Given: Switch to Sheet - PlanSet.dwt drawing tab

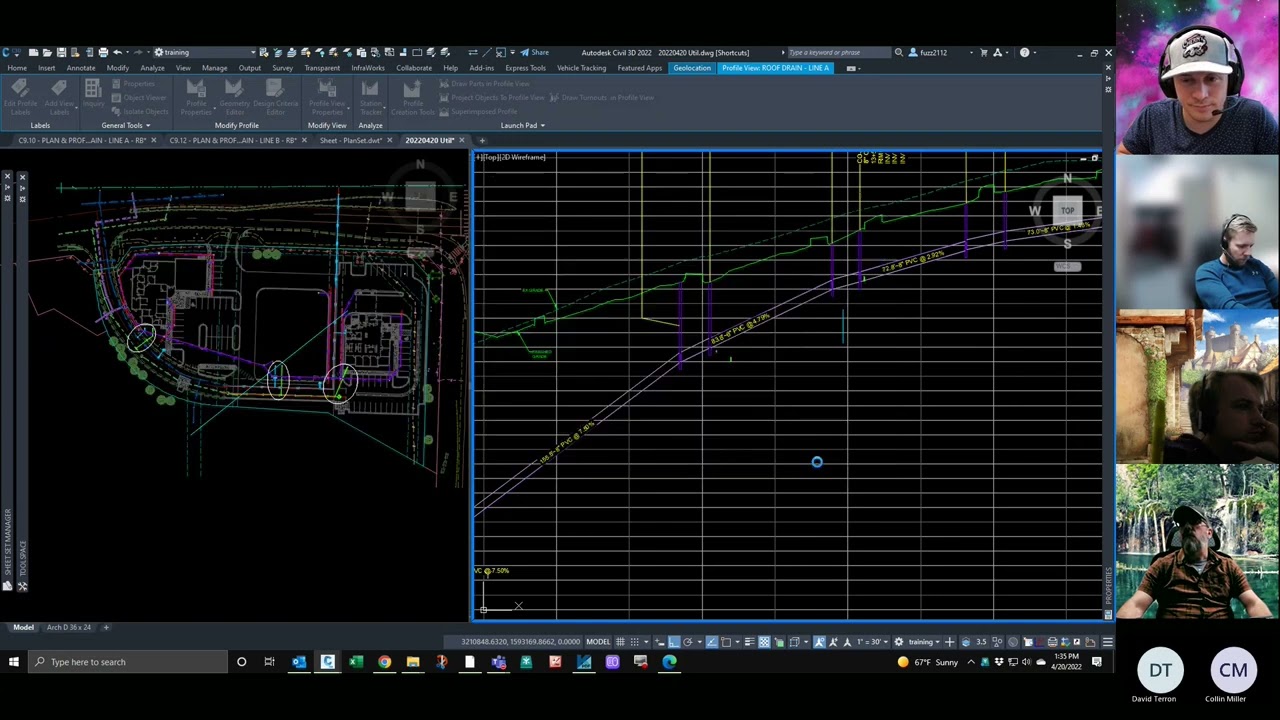Looking at the screenshot, I should pyautogui.click(x=350, y=140).
